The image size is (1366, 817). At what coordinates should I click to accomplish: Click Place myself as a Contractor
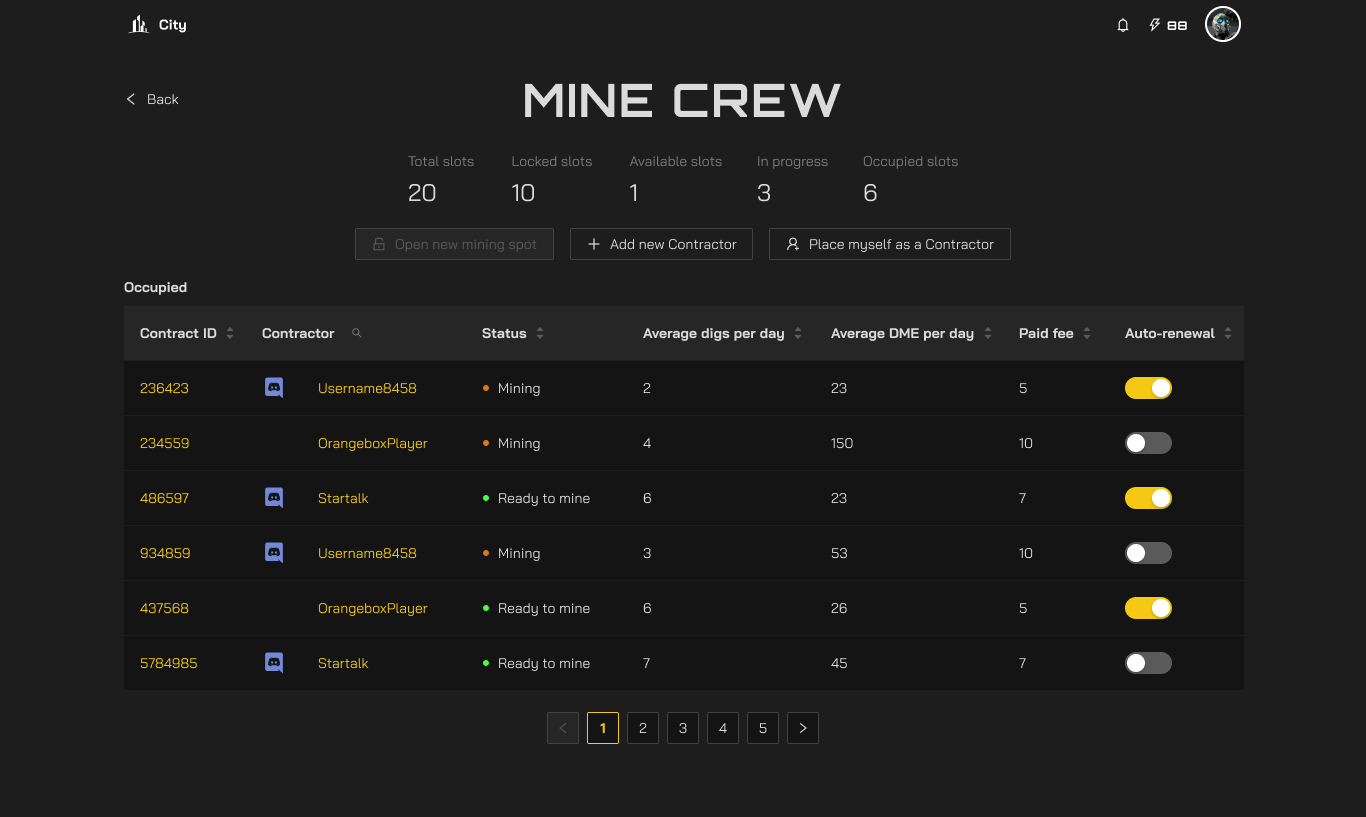[889, 244]
